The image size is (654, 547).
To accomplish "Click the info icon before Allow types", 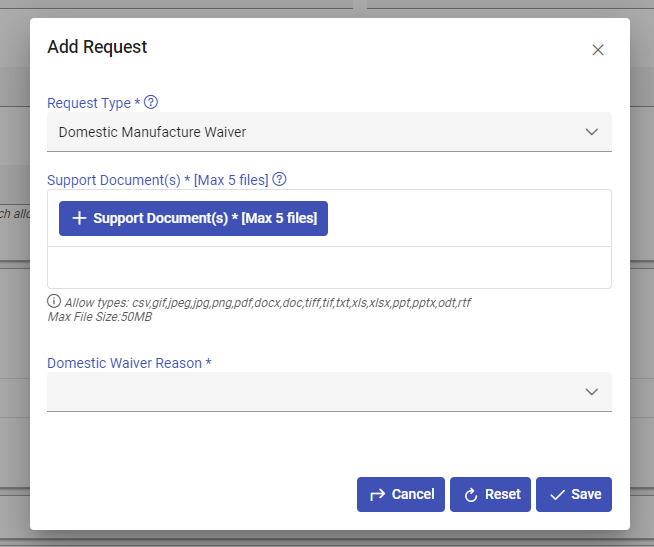I will pyautogui.click(x=54, y=301).
